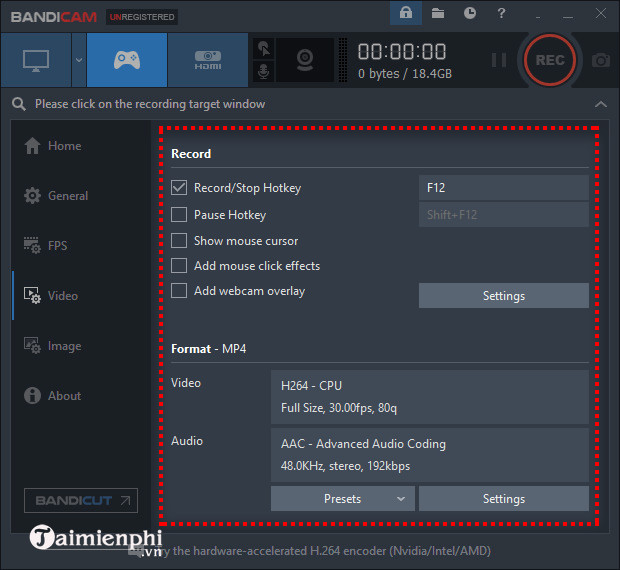Viewport: 620px width, 570px height.
Task: Toggle microphone recording icon
Action: pos(264,72)
